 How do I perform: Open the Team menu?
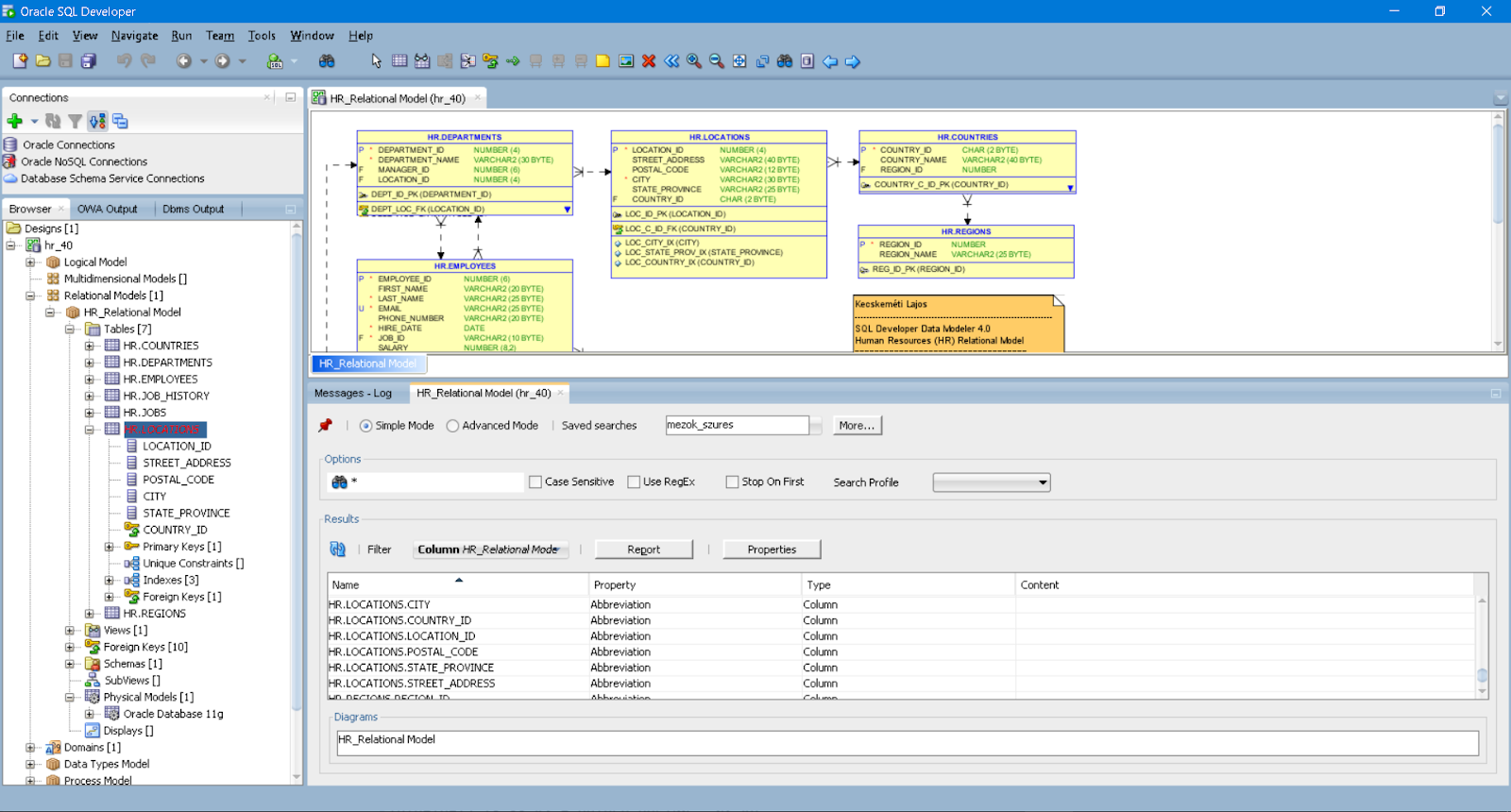(220, 36)
